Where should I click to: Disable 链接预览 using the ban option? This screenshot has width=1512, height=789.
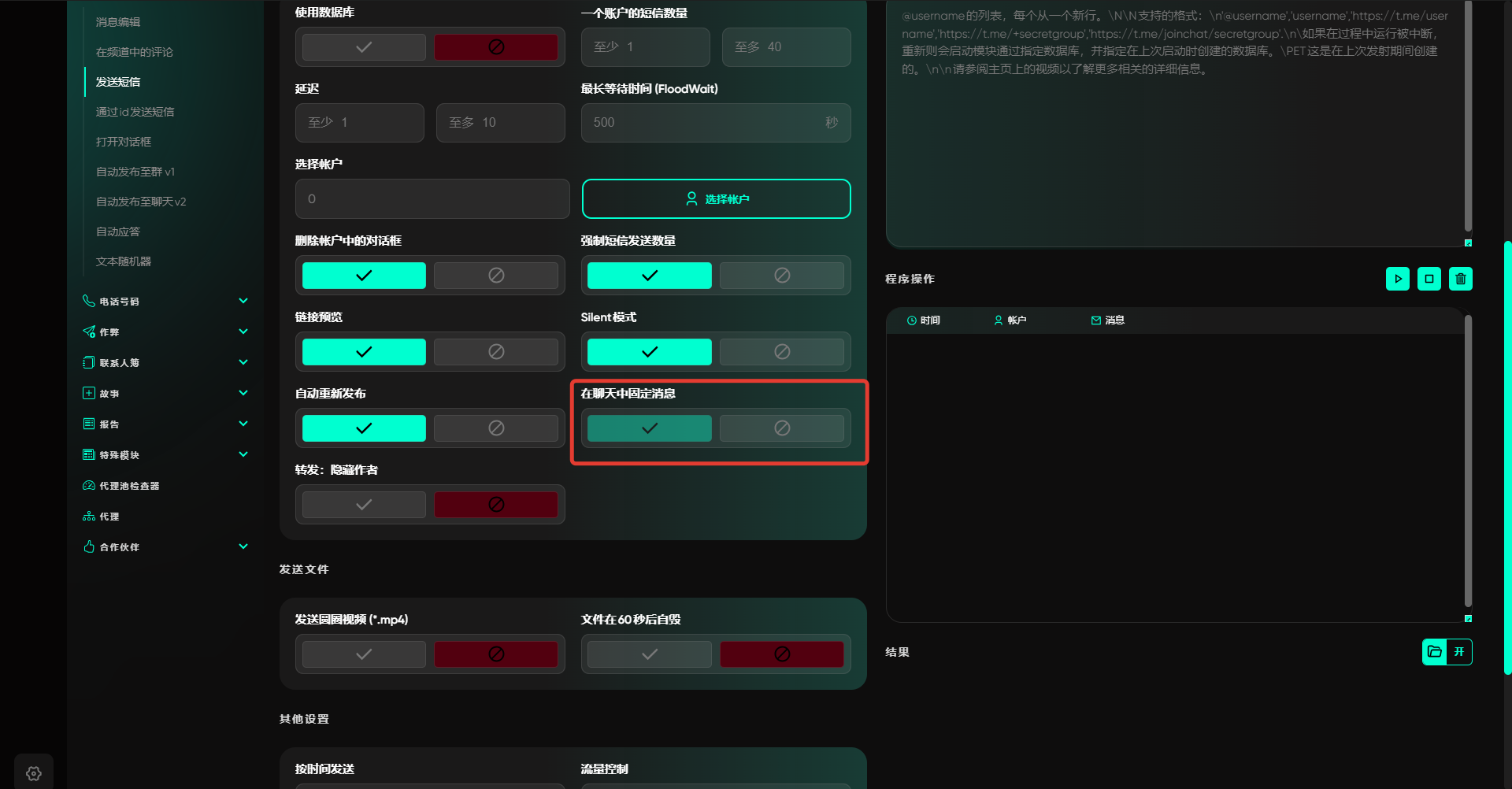[x=496, y=352]
